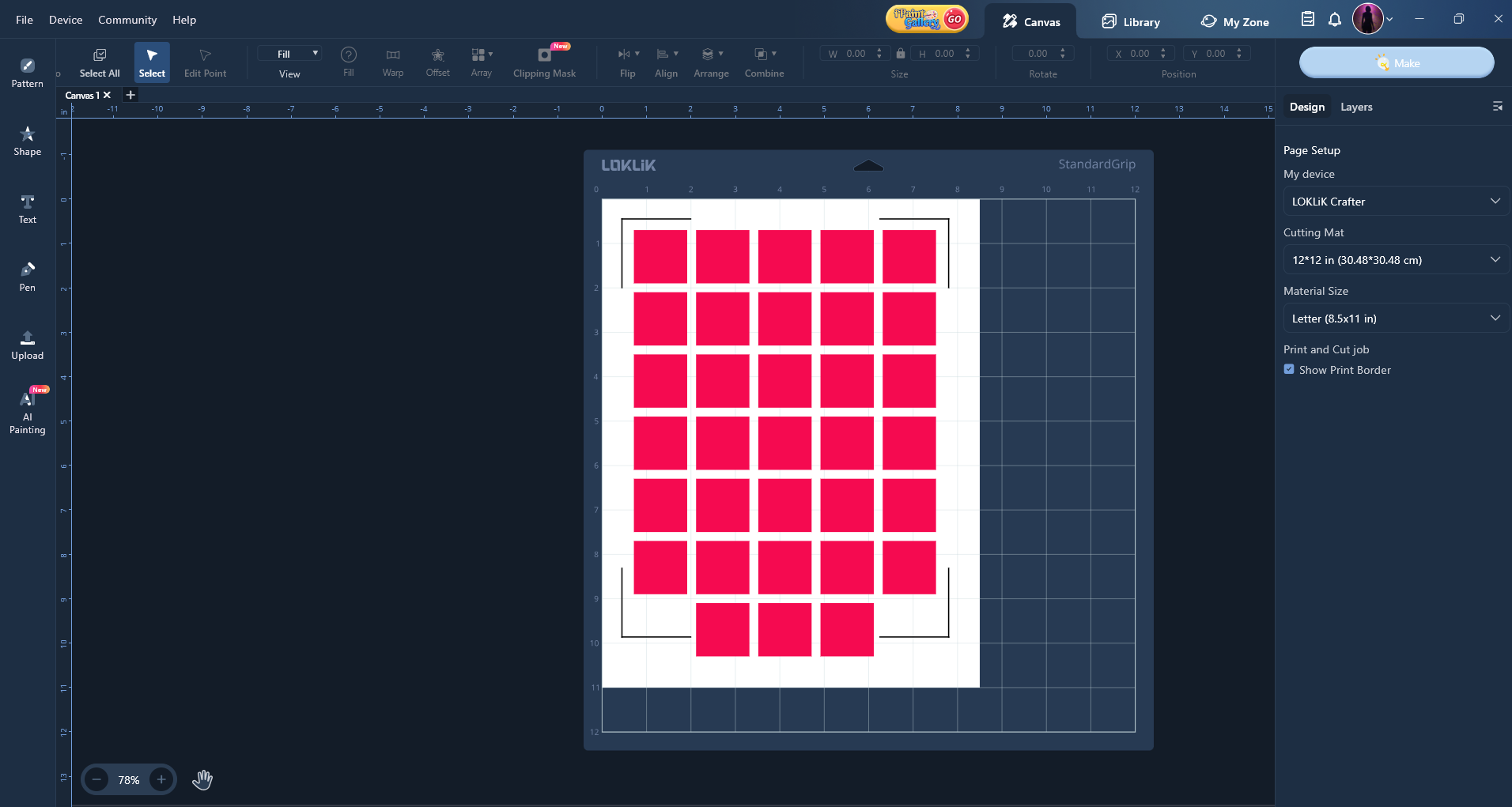
Task: Open the Pattern tool in sidebar
Action: point(27,73)
